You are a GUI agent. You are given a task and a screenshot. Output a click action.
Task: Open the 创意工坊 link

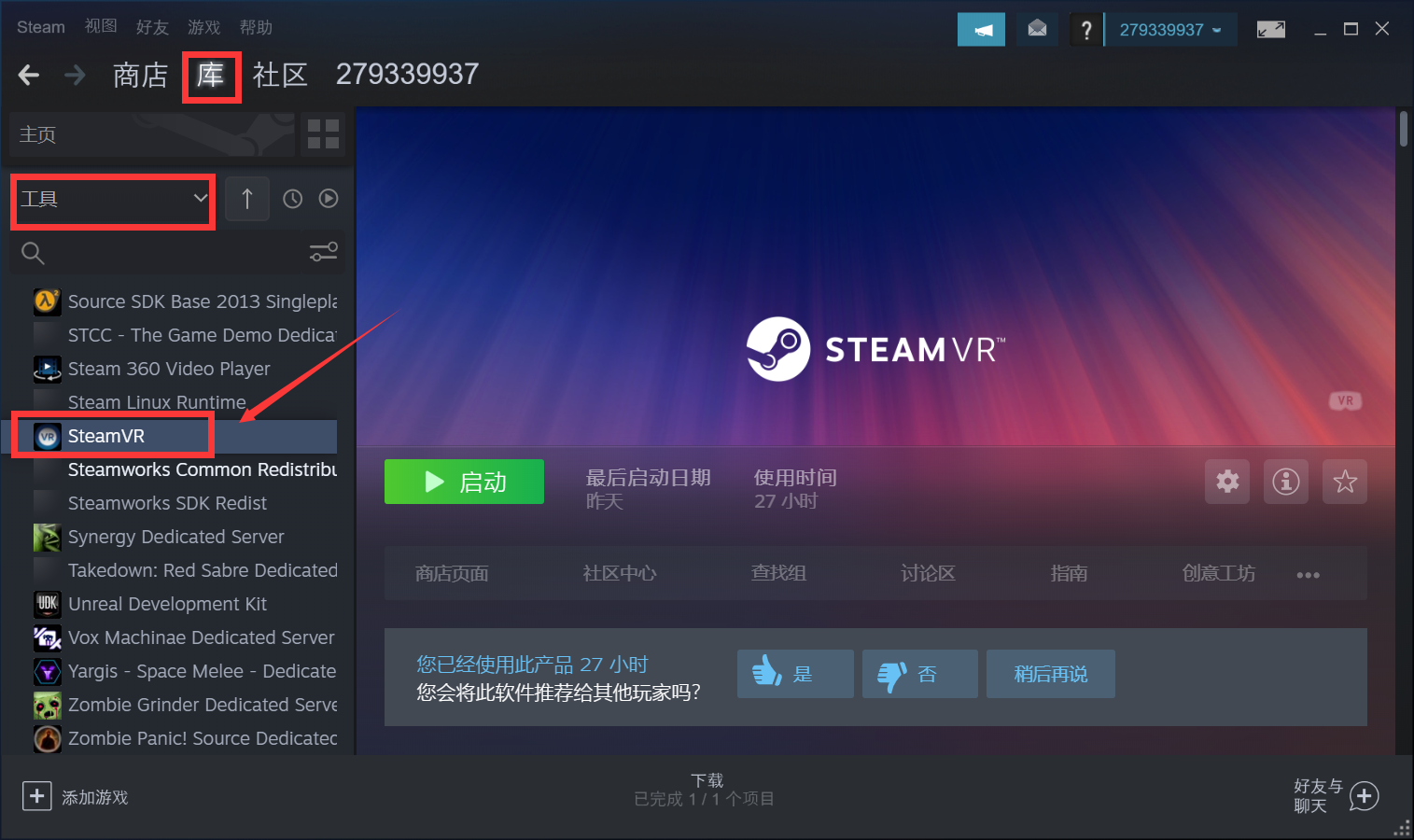[x=1219, y=573]
